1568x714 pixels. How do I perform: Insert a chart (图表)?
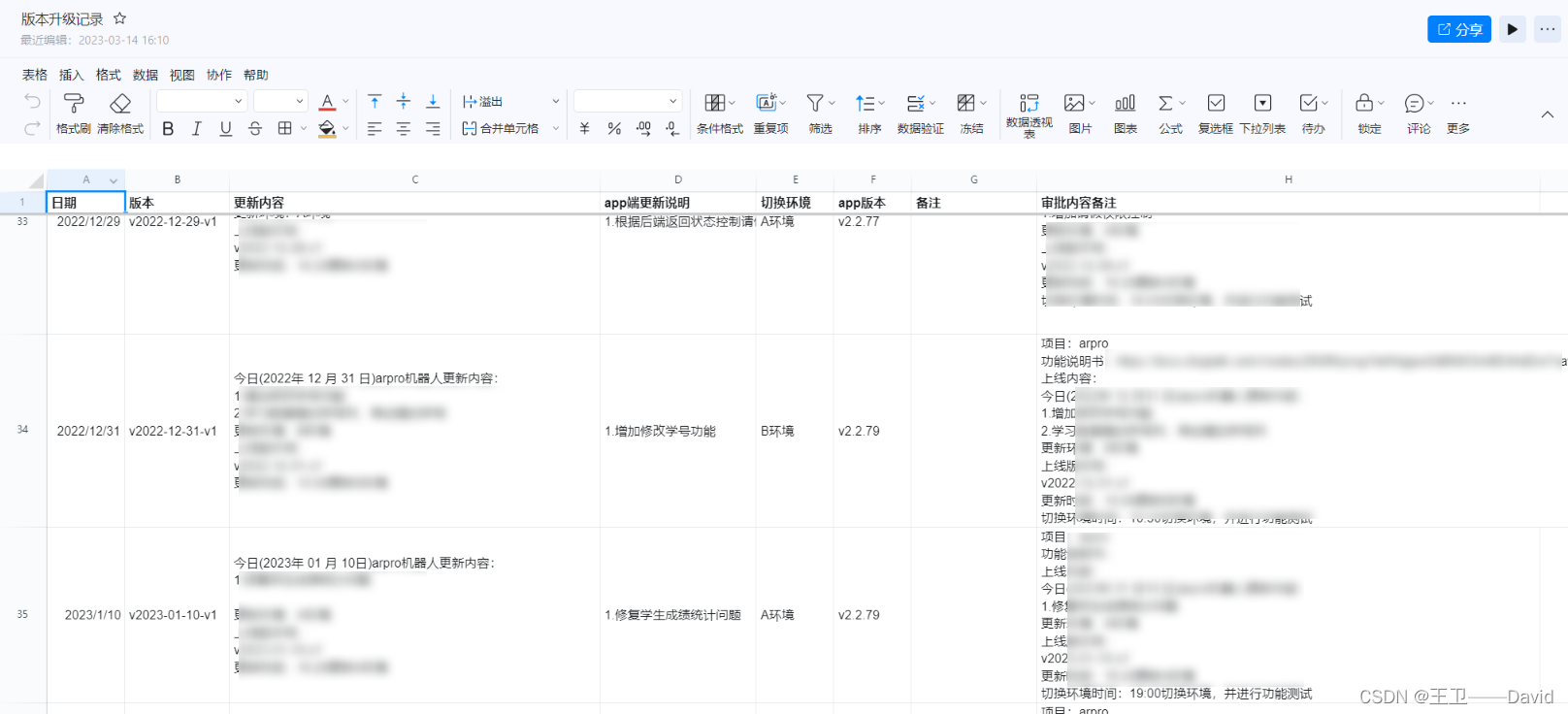(x=1126, y=114)
